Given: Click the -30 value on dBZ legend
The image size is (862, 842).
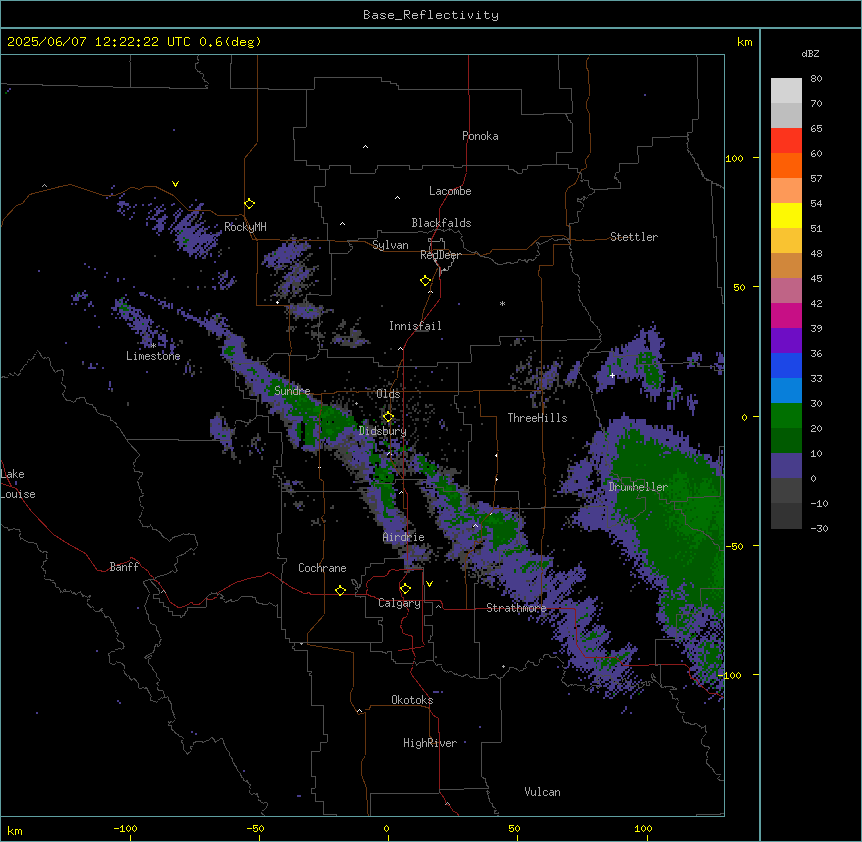Looking at the screenshot, I should (819, 529).
